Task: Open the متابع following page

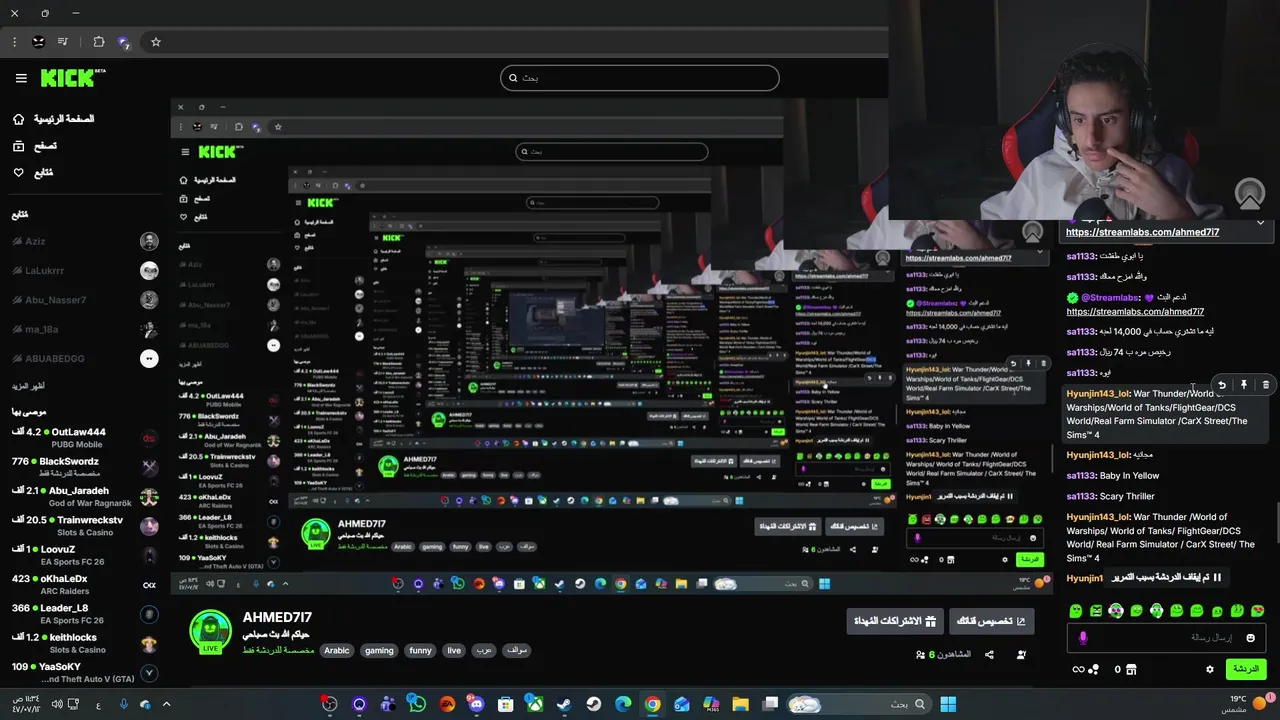Action: pyautogui.click(x=32, y=172)
